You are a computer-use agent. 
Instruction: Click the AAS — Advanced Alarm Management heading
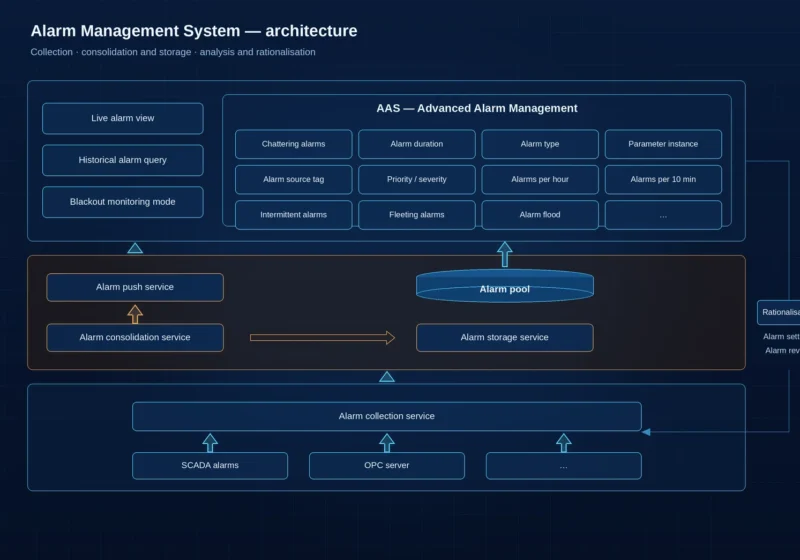[477, 108]
